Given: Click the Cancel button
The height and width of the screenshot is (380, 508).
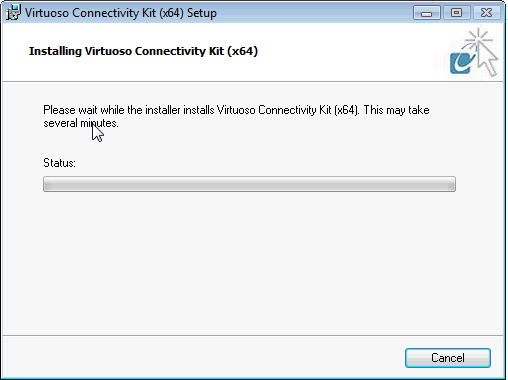Looking at the screenshot, I should click(448, 358).
